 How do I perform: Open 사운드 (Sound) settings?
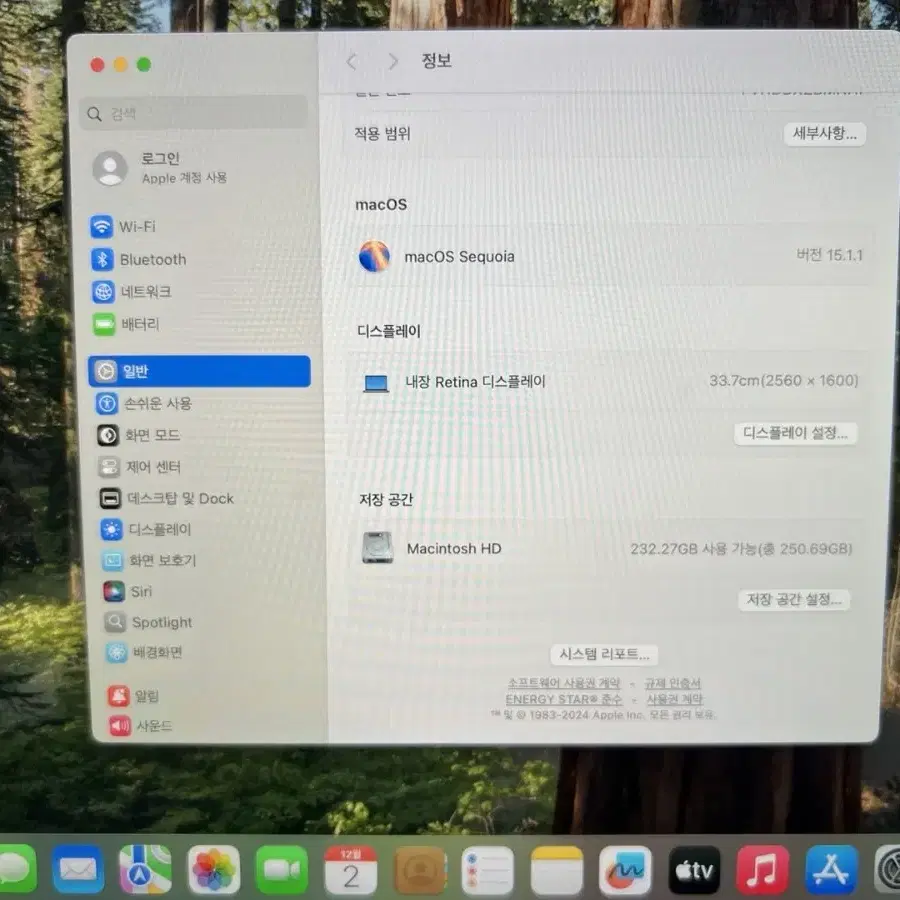(141, 726)
